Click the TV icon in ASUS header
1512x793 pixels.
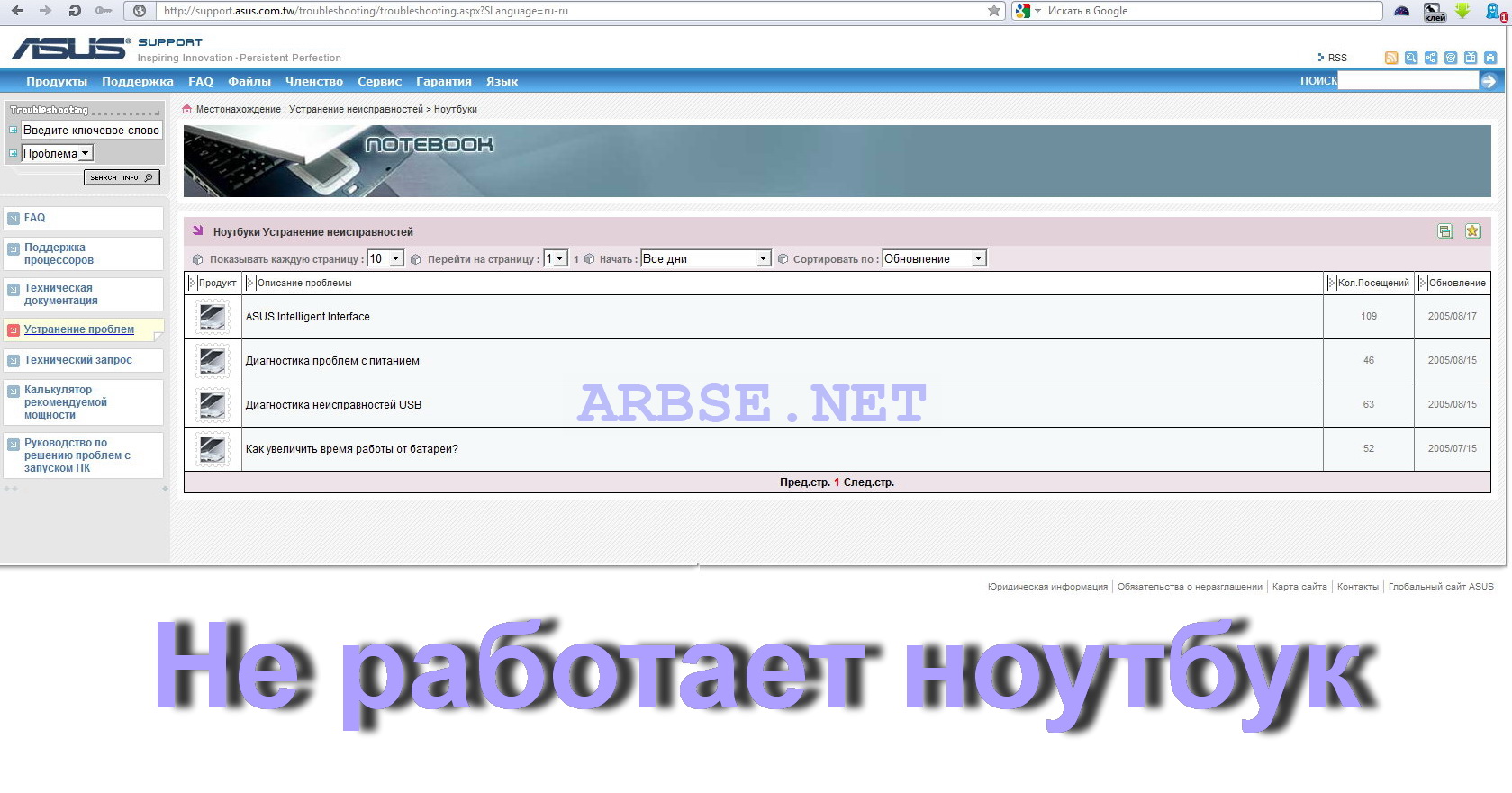click(x=1471, y=58)
